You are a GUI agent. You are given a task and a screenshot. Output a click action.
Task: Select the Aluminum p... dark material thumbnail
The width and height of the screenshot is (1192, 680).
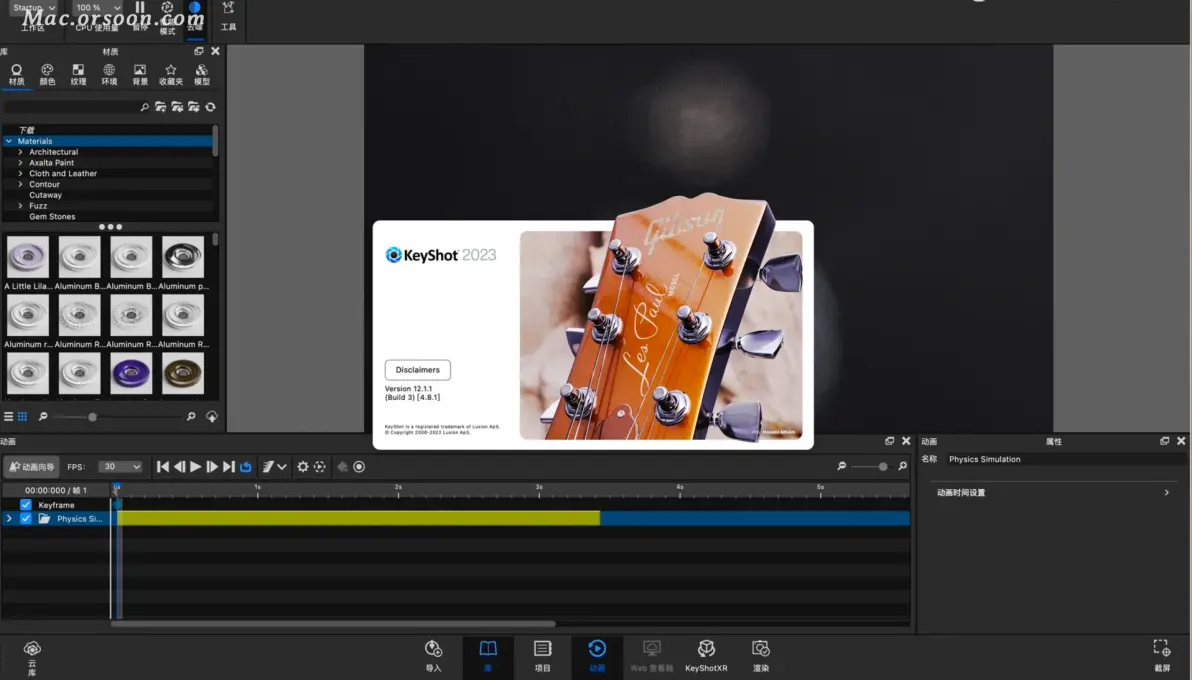tap(182, 257)
